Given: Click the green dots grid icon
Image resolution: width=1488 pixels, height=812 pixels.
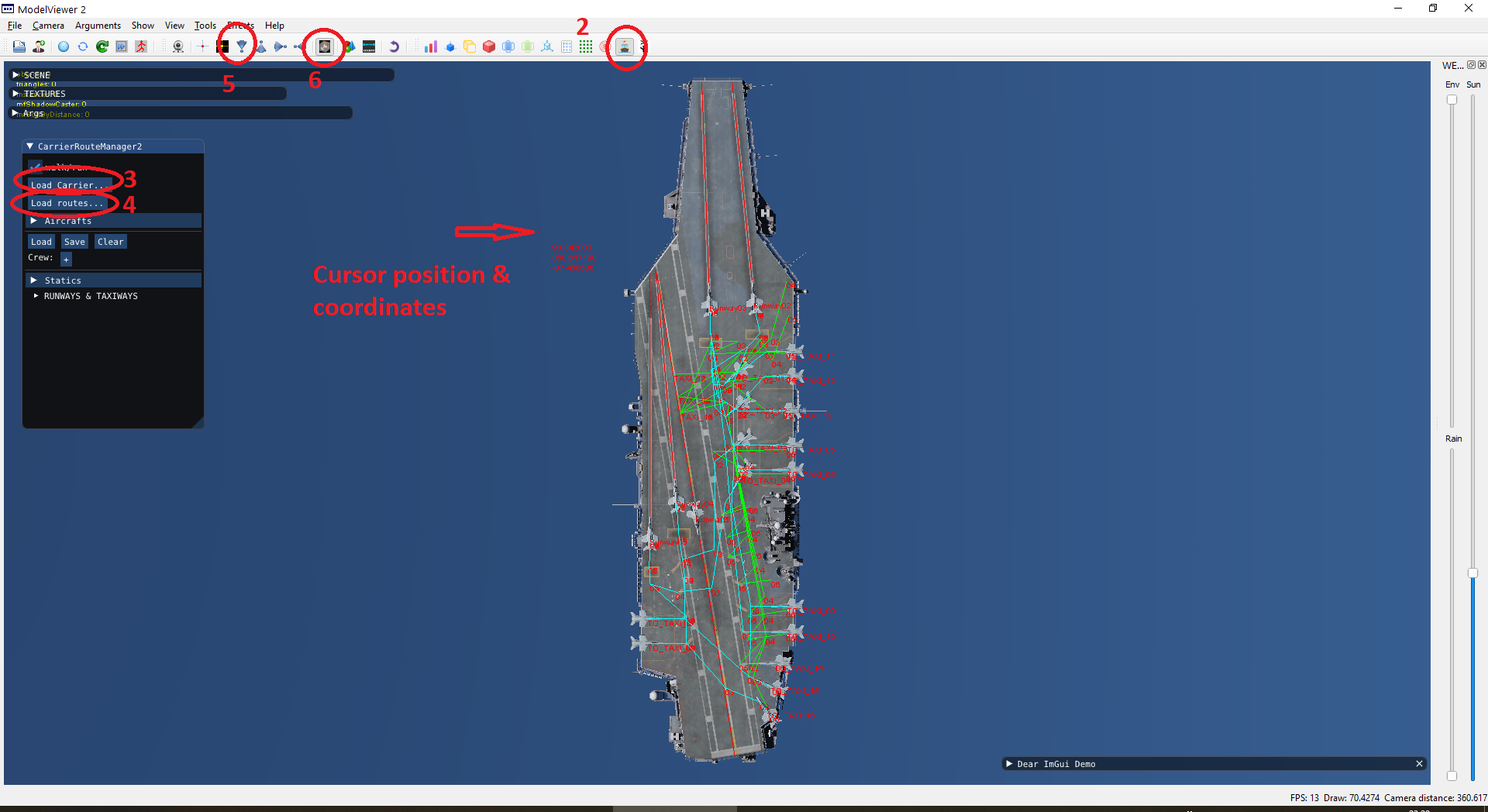Looking at the screenshot, I should pyautogui.click(x=586, y=46).
